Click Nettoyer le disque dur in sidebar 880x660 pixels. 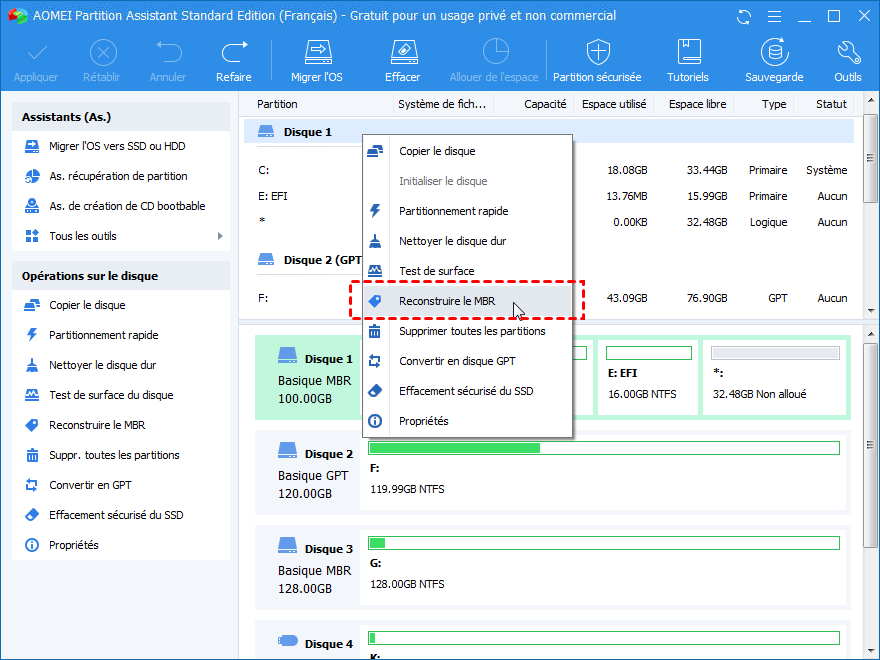click(102, 365)
